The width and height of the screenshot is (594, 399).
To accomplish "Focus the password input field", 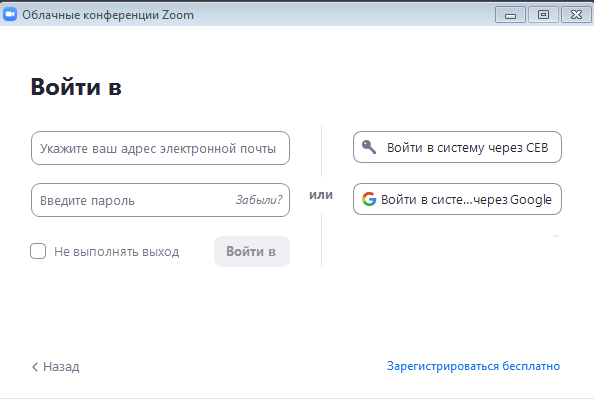I will (160, 200).
